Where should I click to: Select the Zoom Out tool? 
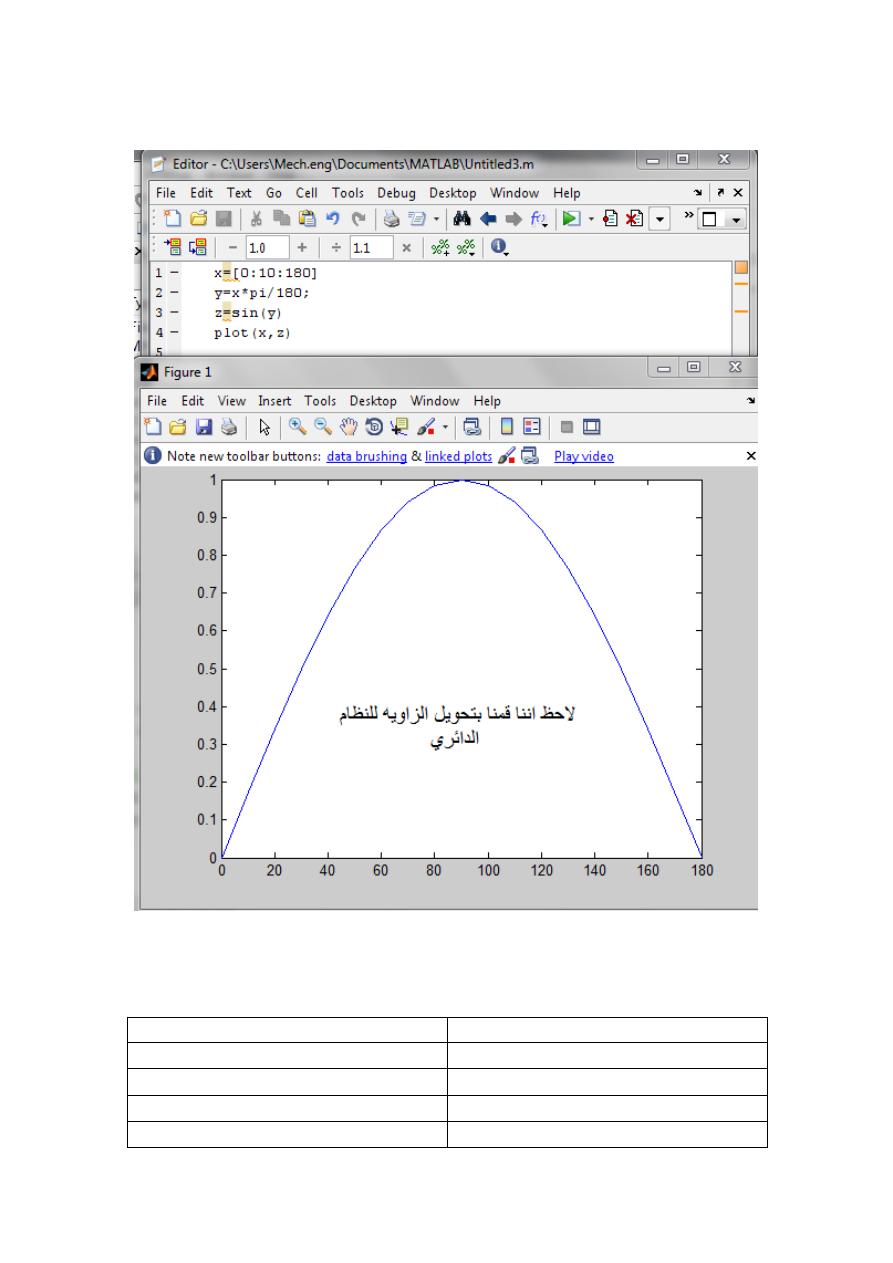tap(322, 427)
